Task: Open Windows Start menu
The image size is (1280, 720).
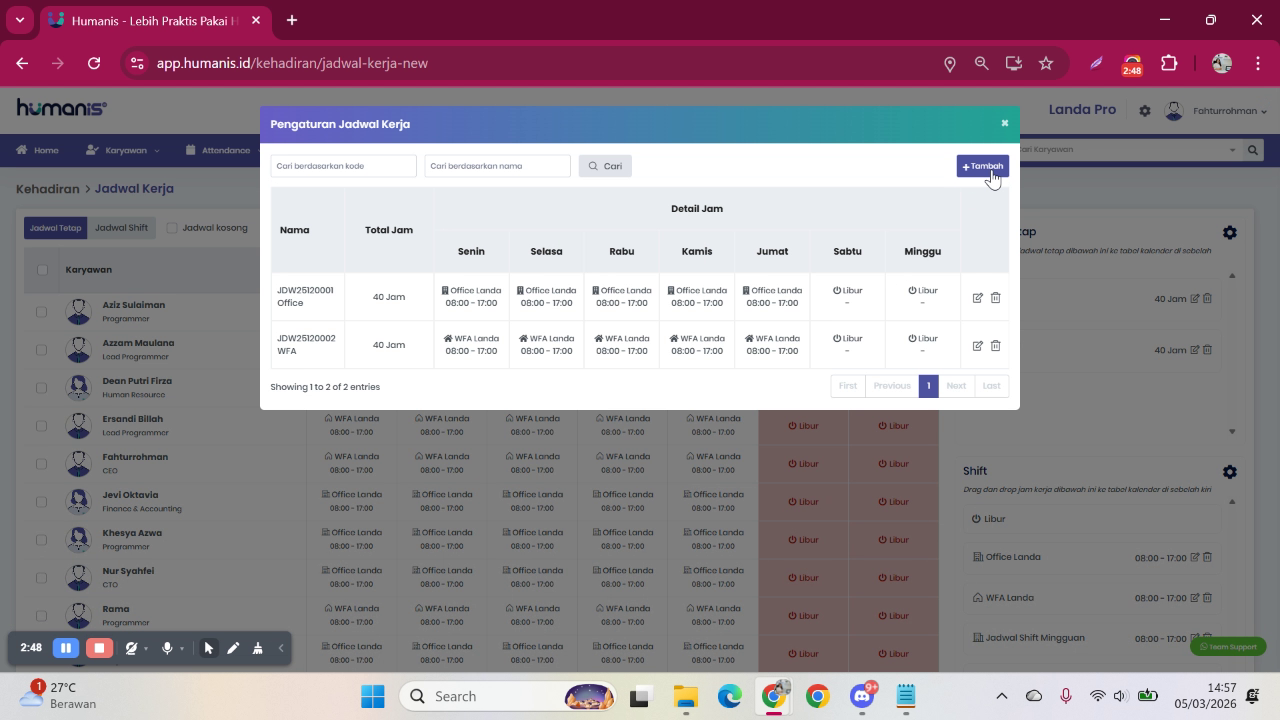Action: coord(373,696)
